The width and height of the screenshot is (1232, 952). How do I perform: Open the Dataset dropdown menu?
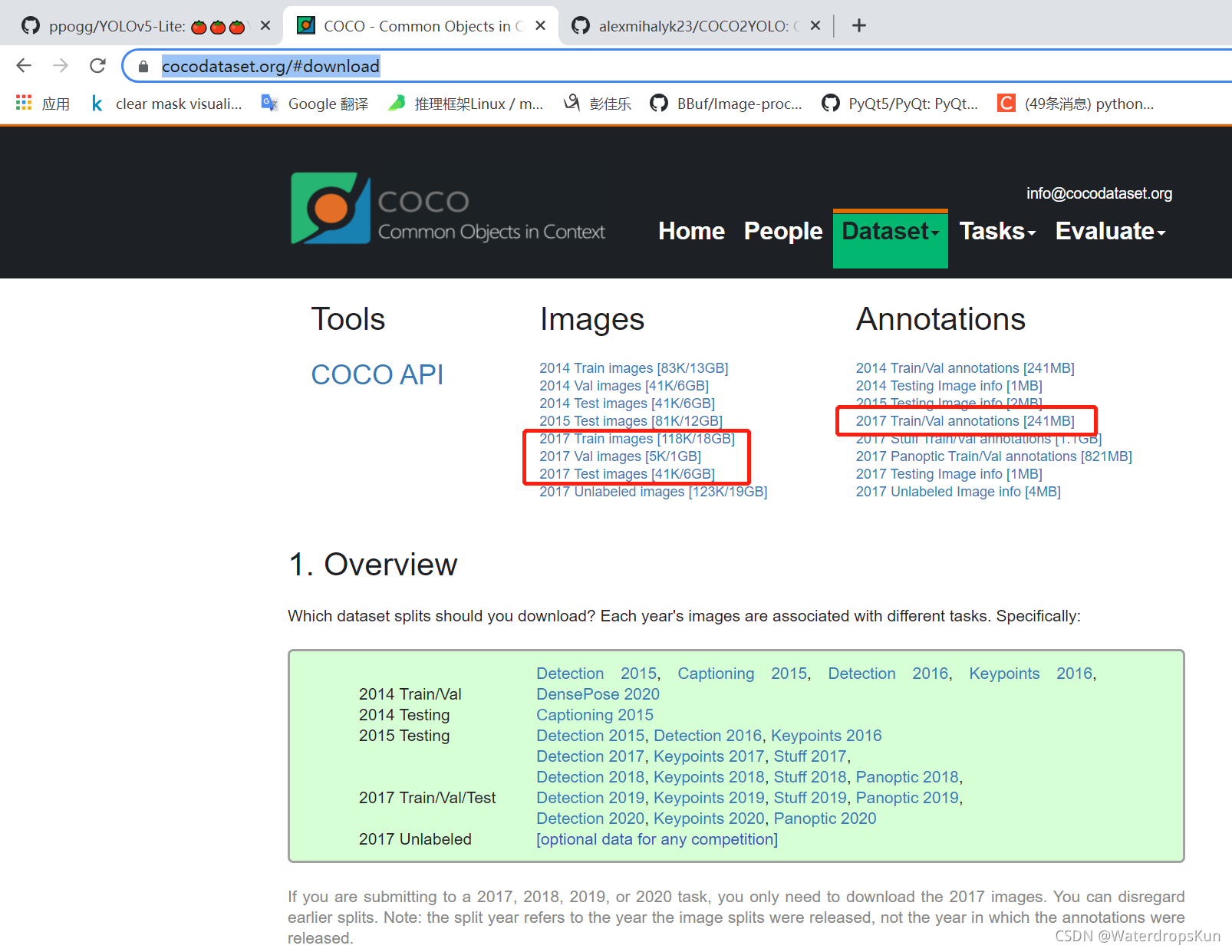point(890,231)
